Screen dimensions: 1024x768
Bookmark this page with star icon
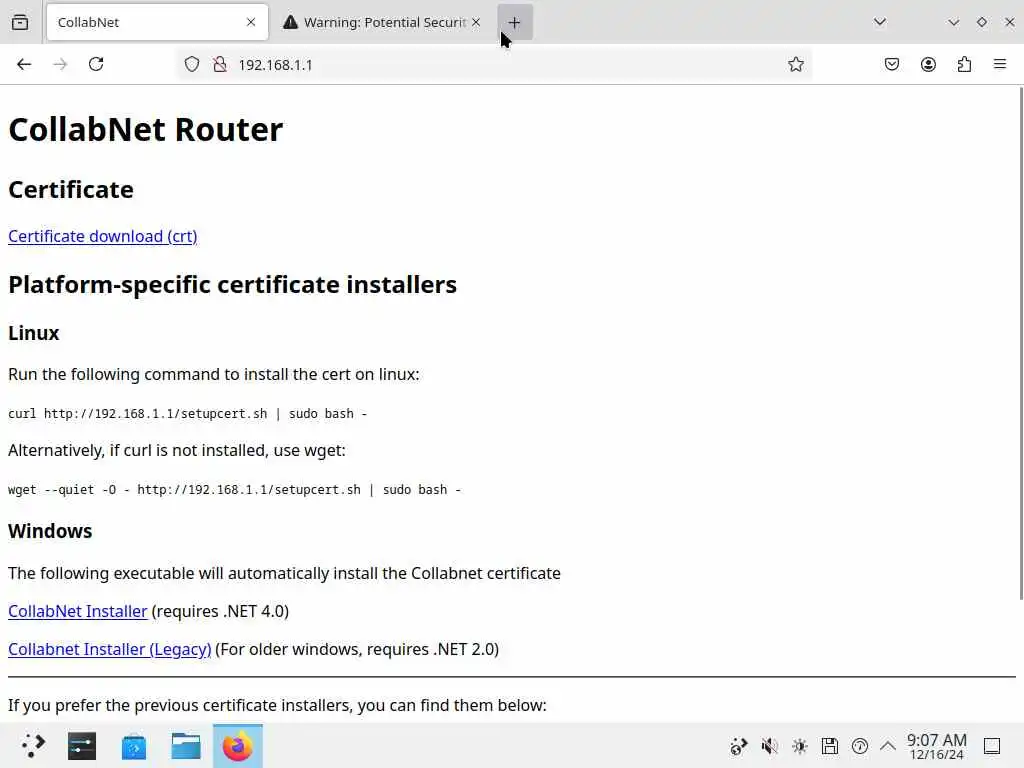coord(795,64)
